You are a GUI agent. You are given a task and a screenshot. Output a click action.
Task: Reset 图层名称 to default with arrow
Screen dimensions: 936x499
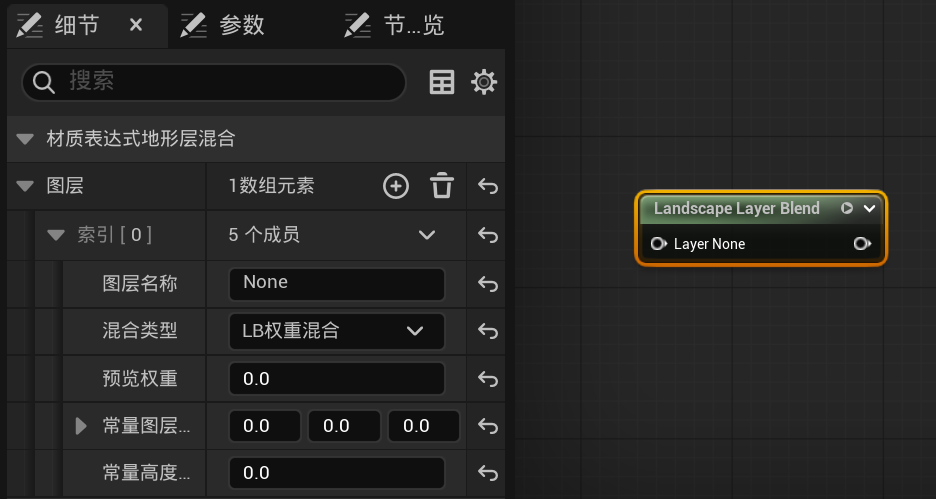488,284
